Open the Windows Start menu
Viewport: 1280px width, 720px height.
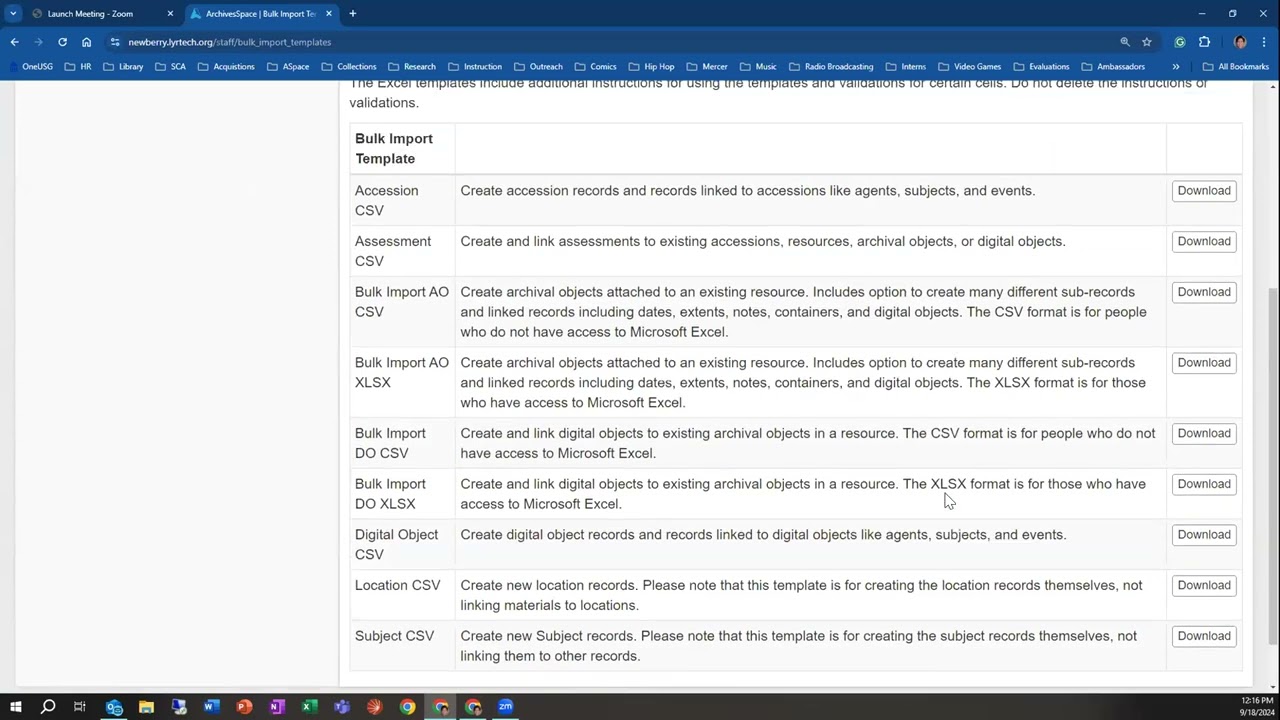click(x=15, y=707)
